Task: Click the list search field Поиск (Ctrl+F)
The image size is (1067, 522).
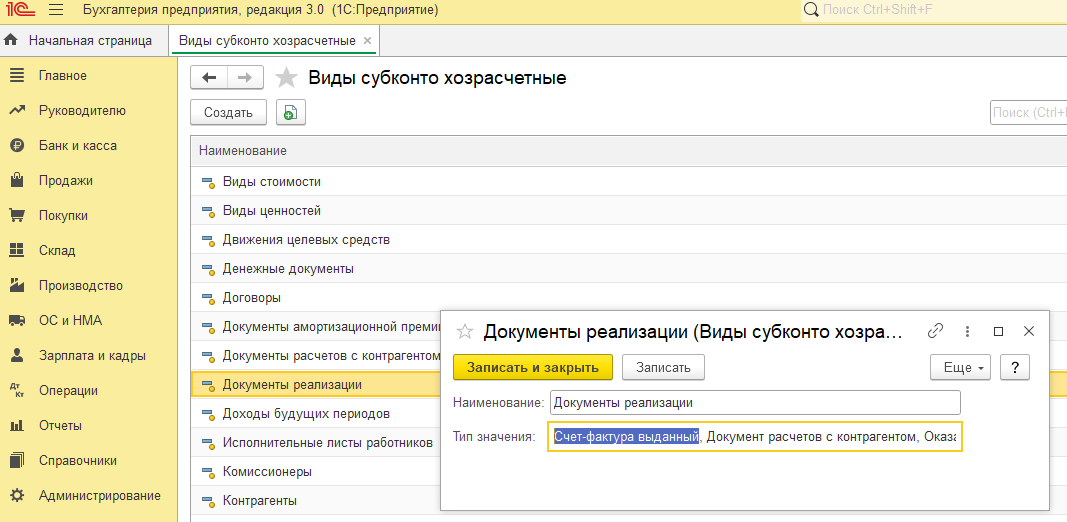Action: (1029, 113)
